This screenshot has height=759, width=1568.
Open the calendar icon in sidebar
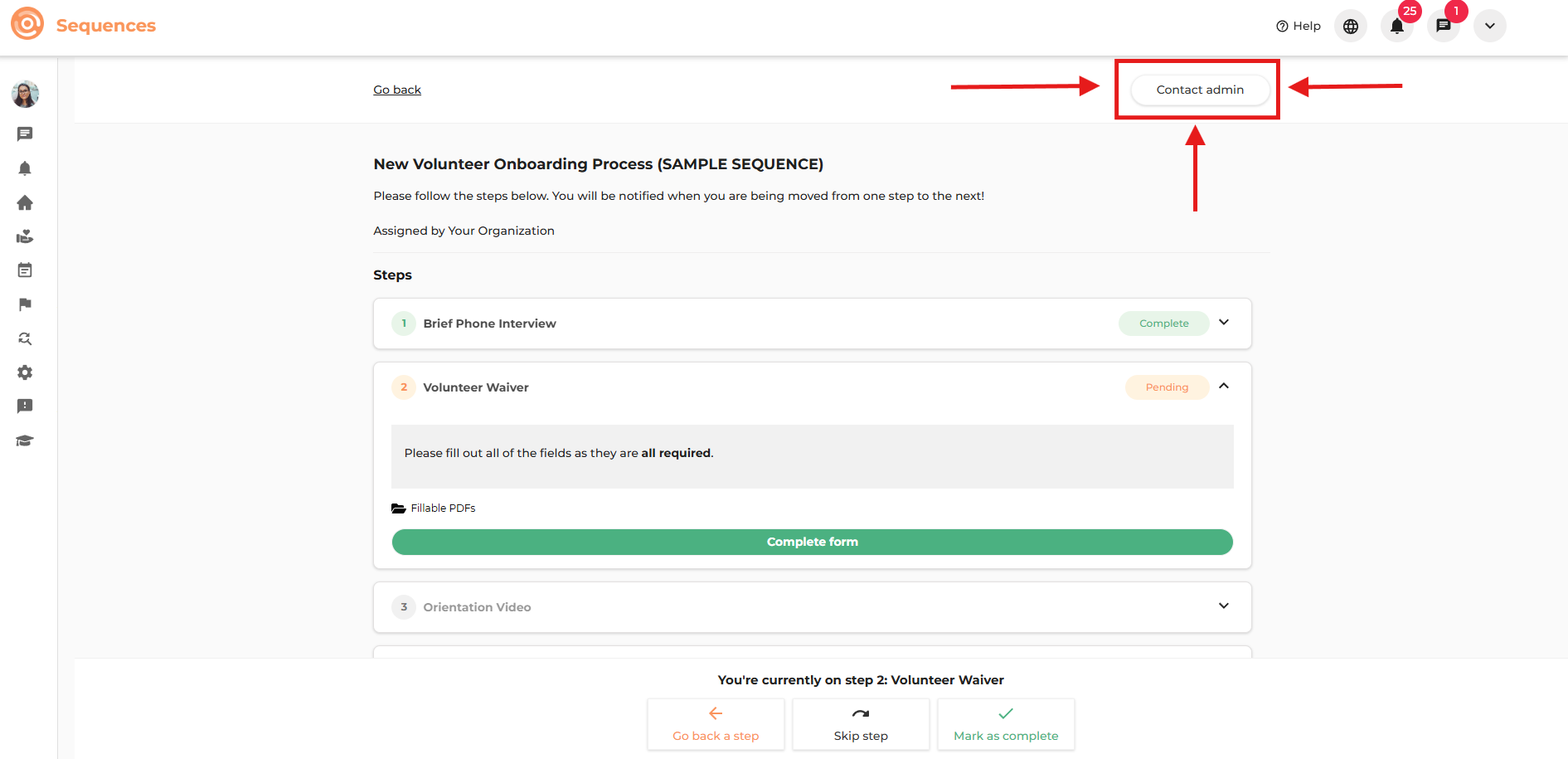pos(25,270)
